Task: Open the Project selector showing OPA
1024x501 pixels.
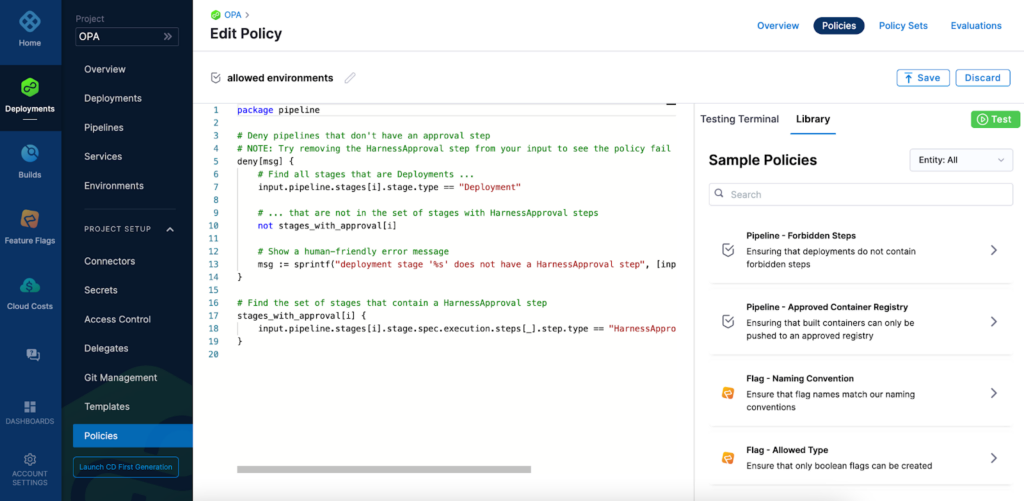Action: (x=127, y=37)
